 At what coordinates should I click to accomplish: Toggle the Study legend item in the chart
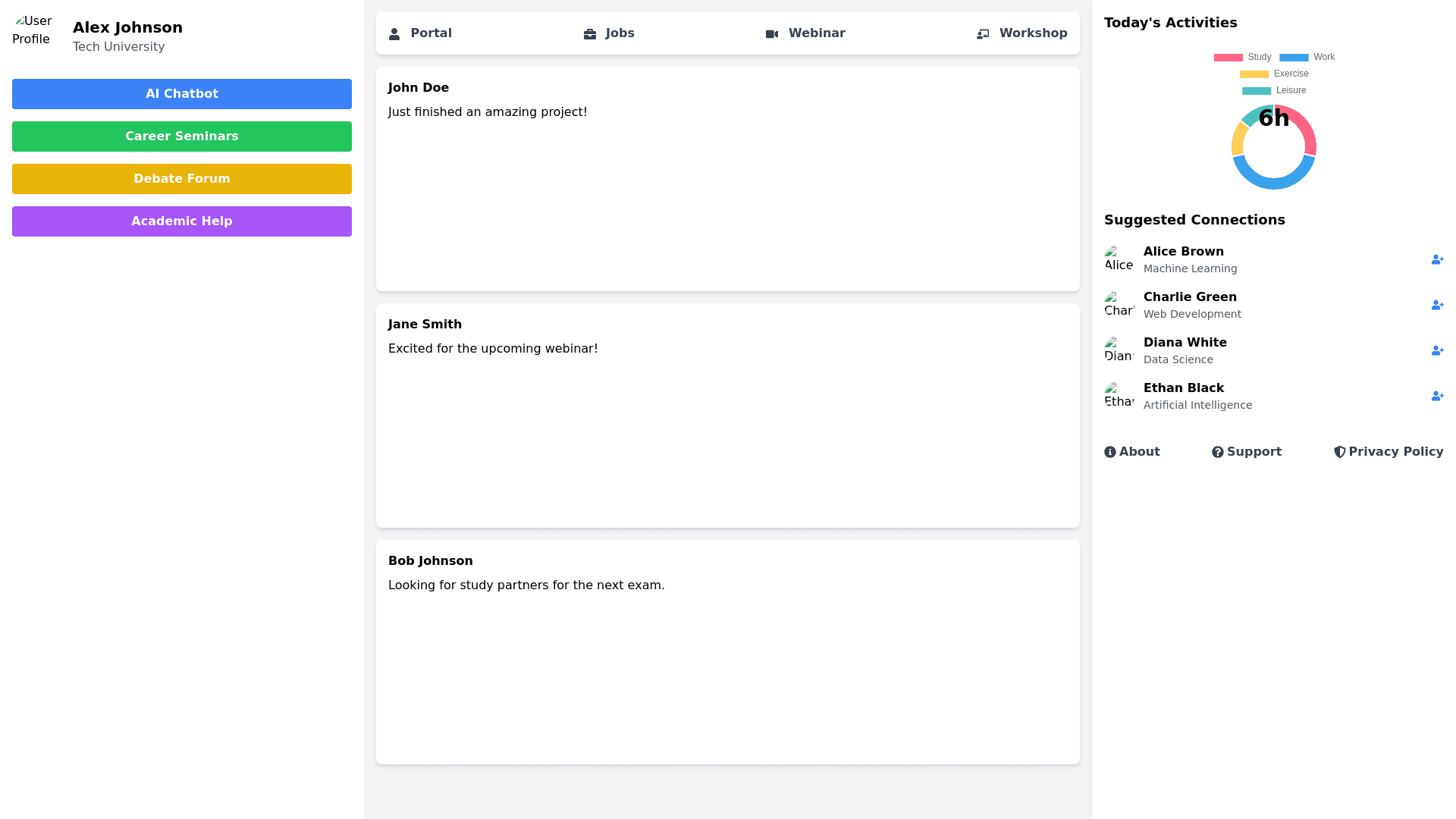coord(1242,57)
